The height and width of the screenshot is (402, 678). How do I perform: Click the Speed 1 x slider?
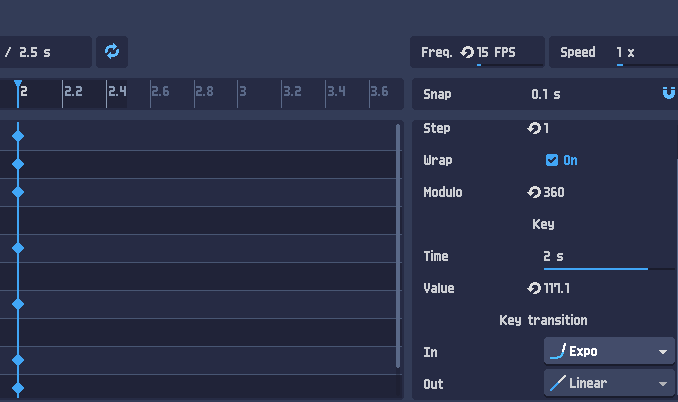tap(647, 52)
